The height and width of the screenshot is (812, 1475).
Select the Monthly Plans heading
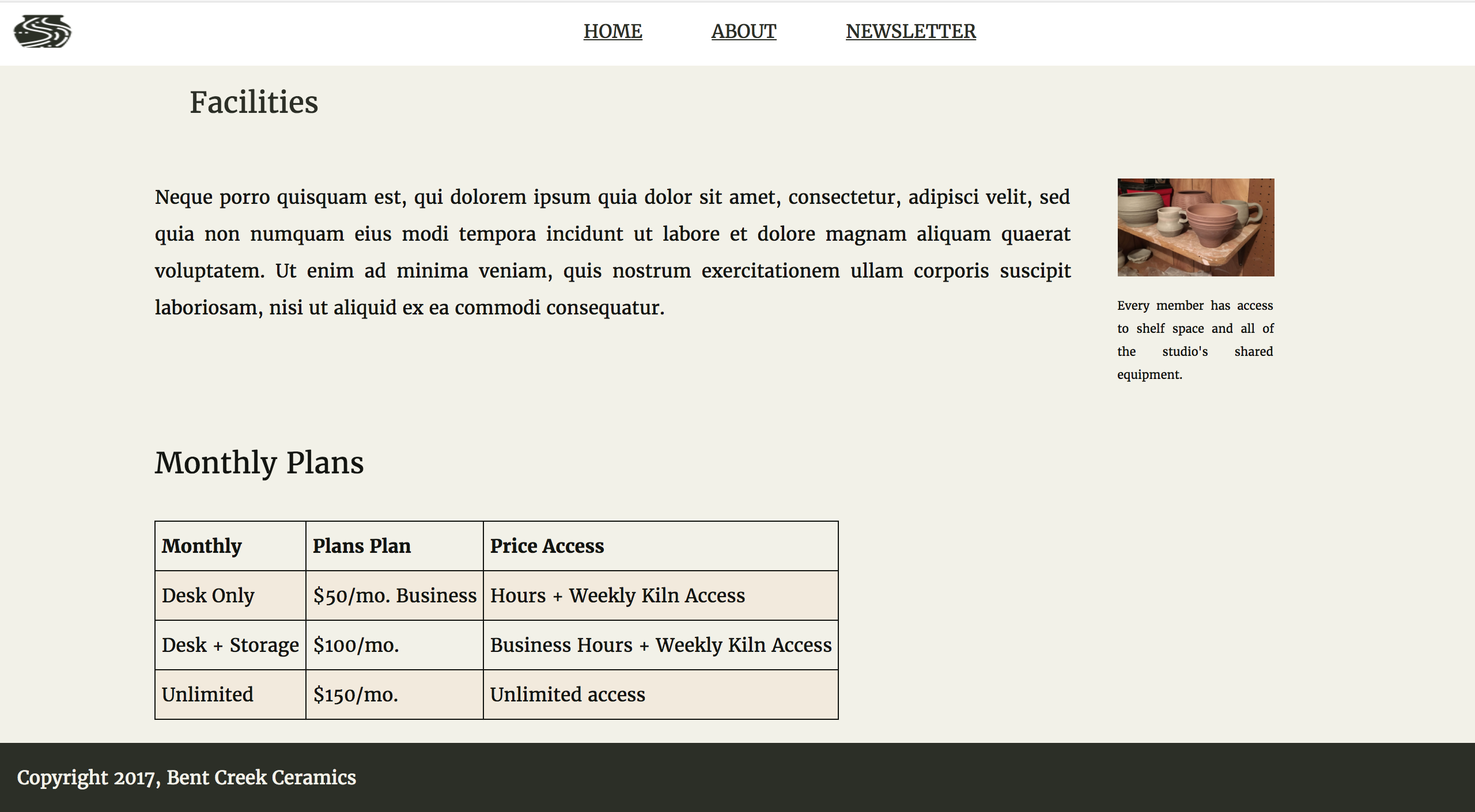(x=259, y=462)
